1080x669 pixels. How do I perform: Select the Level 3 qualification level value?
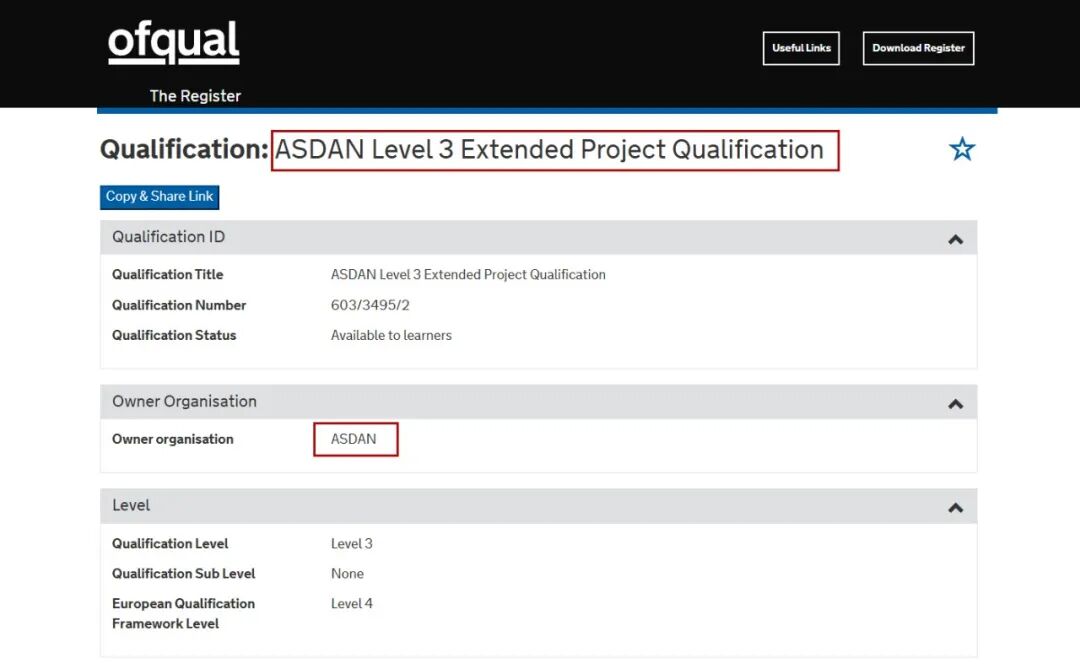351,543
